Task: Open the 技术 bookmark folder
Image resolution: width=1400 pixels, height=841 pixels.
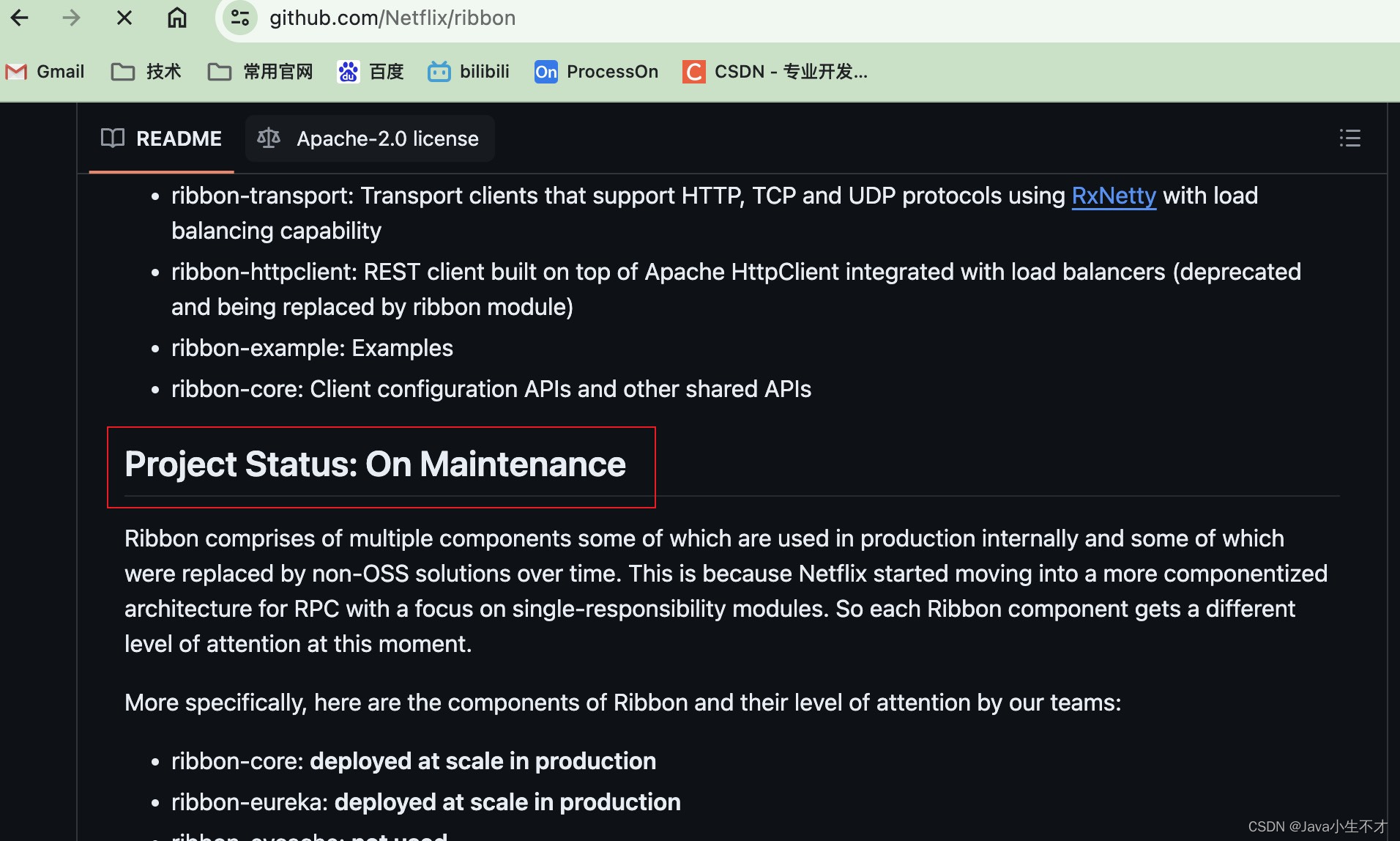Action: coord(146,72)
